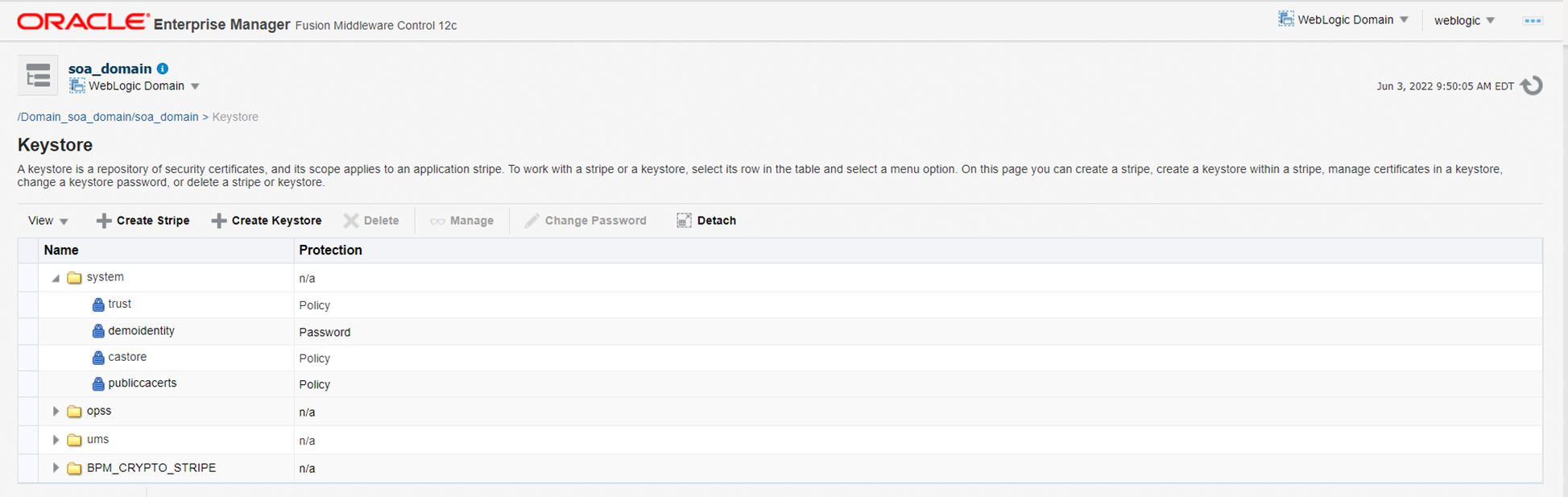
Task: Click the Create Stripe button
Action: click(143, 221)
